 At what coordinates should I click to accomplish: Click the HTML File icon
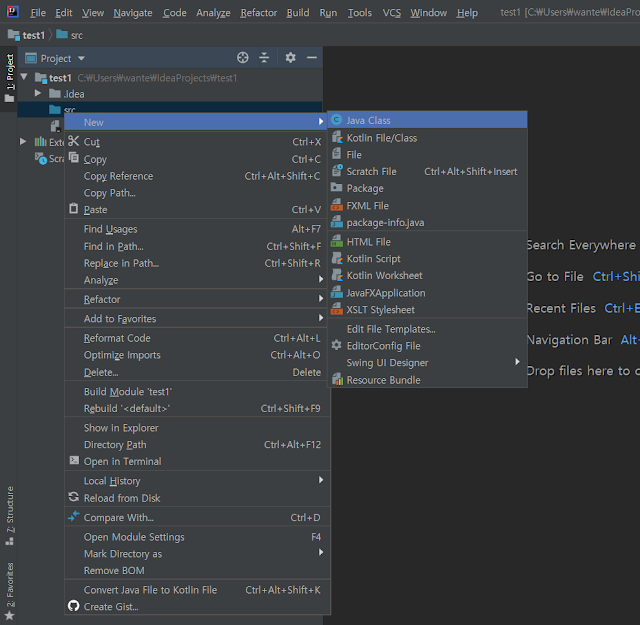pyautogui.click(x=337, y=241)
